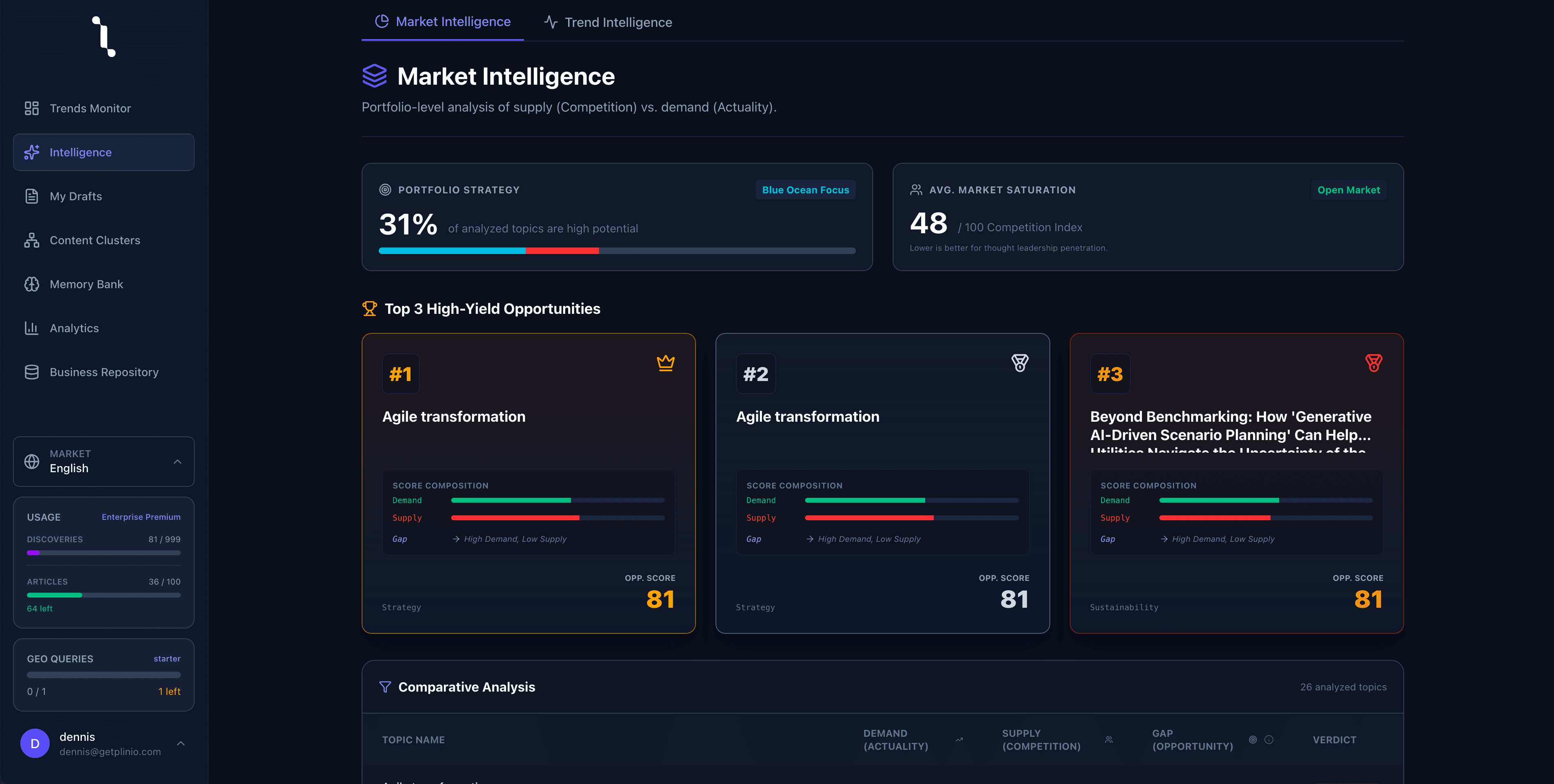Open Content Clusters section

95,241
